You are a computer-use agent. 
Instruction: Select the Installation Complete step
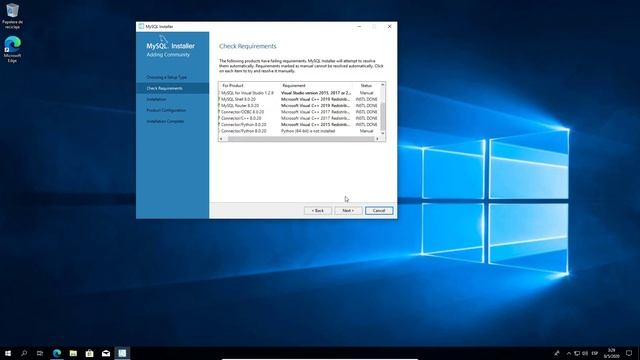165,121
